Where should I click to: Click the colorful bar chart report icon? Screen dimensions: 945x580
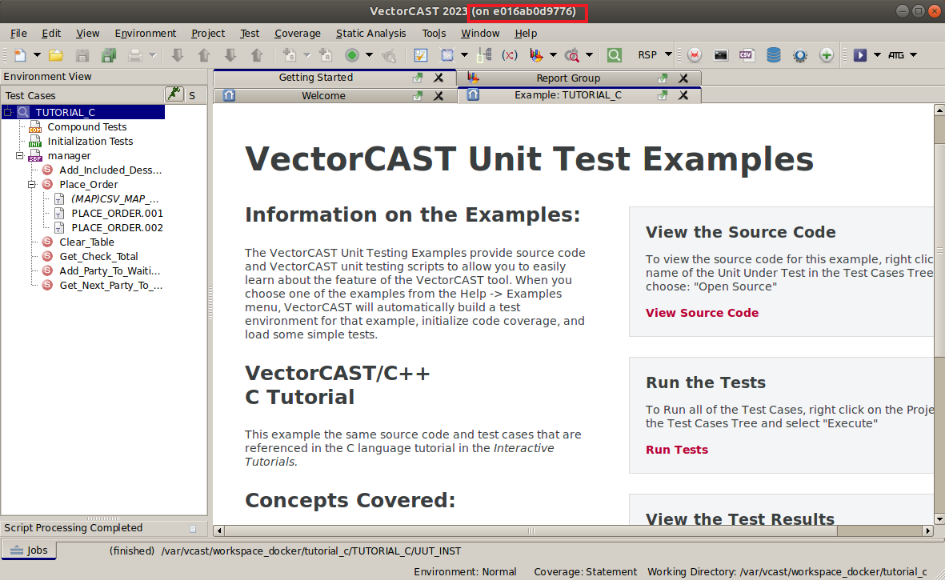point(536,55)
